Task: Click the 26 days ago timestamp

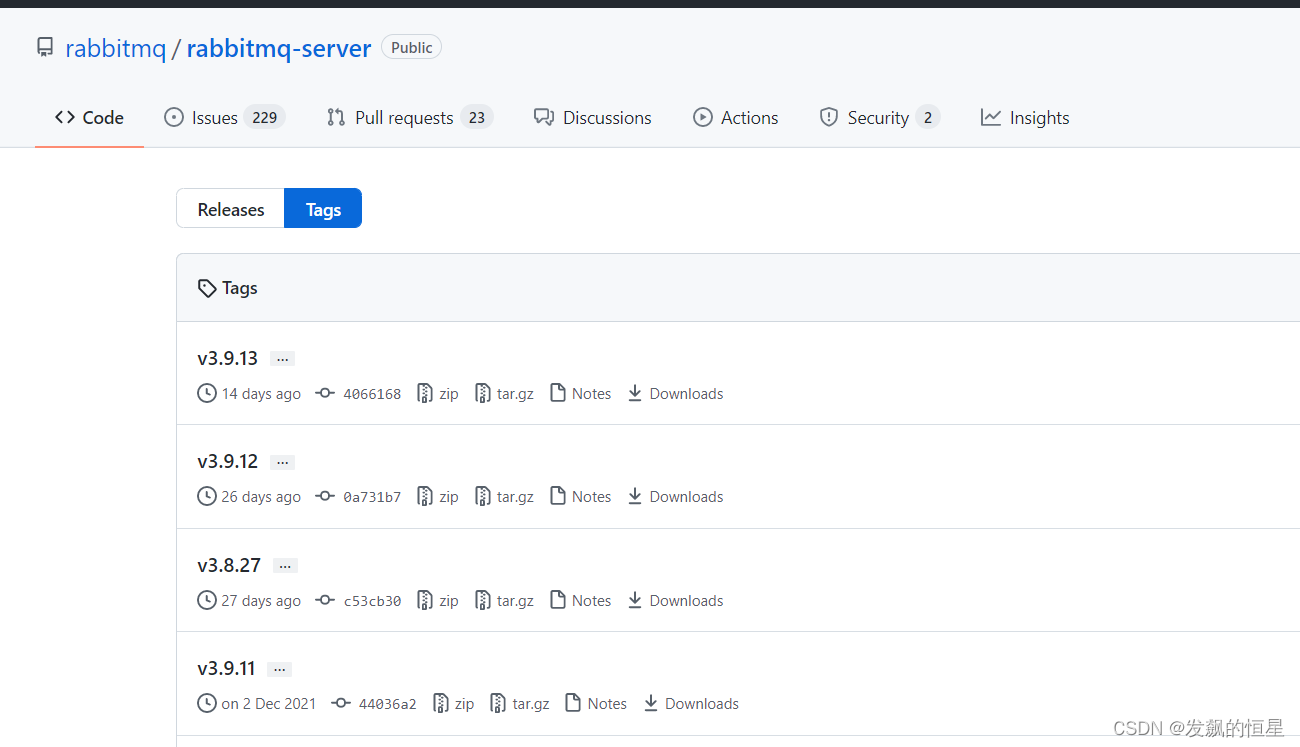Action: click(261, 497)
